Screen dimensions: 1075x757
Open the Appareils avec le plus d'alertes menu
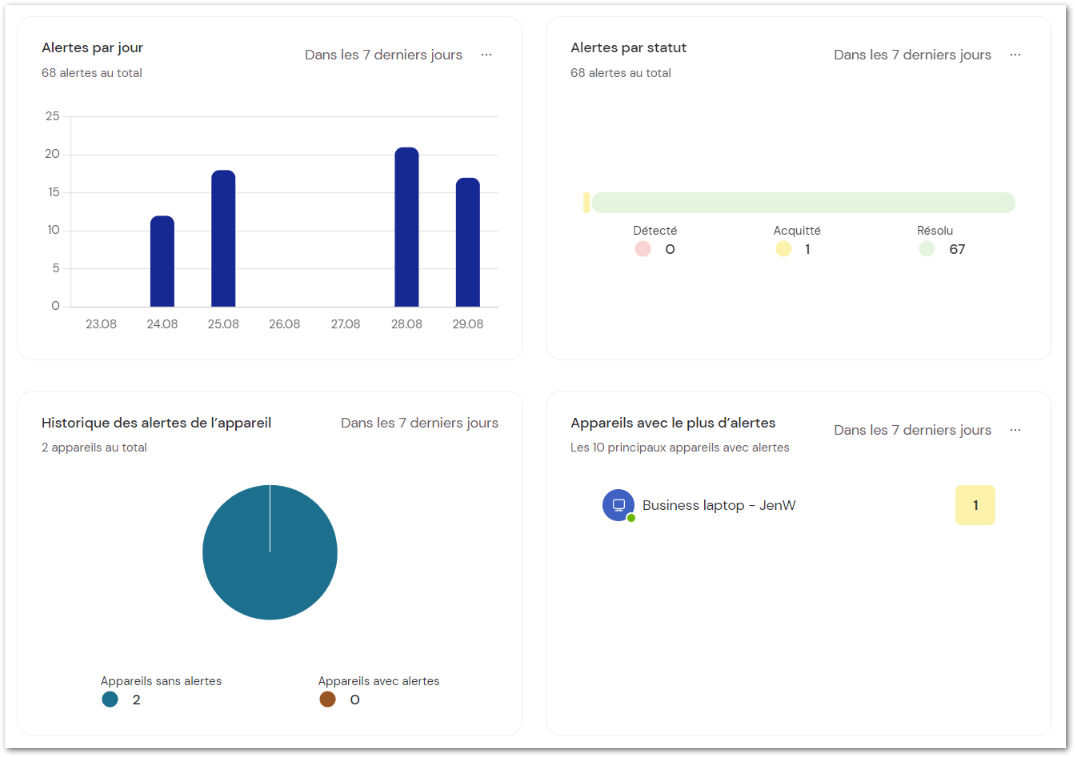click(1015, 430)
